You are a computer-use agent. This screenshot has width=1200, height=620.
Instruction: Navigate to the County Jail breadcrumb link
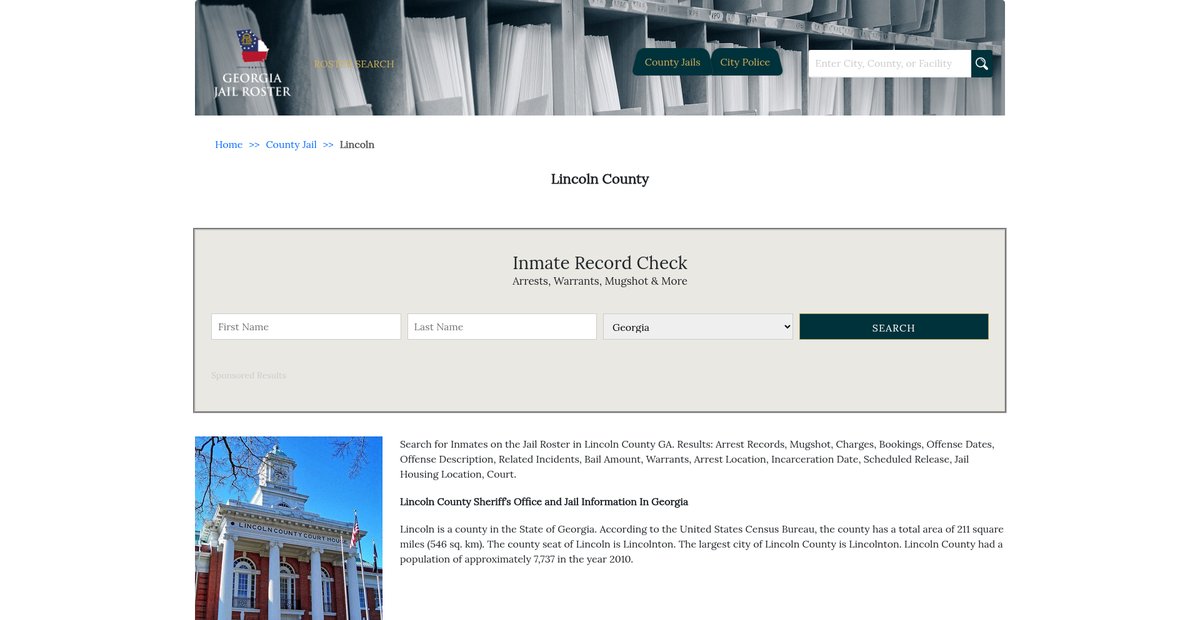pyautogui.click(x=291, y=145)
